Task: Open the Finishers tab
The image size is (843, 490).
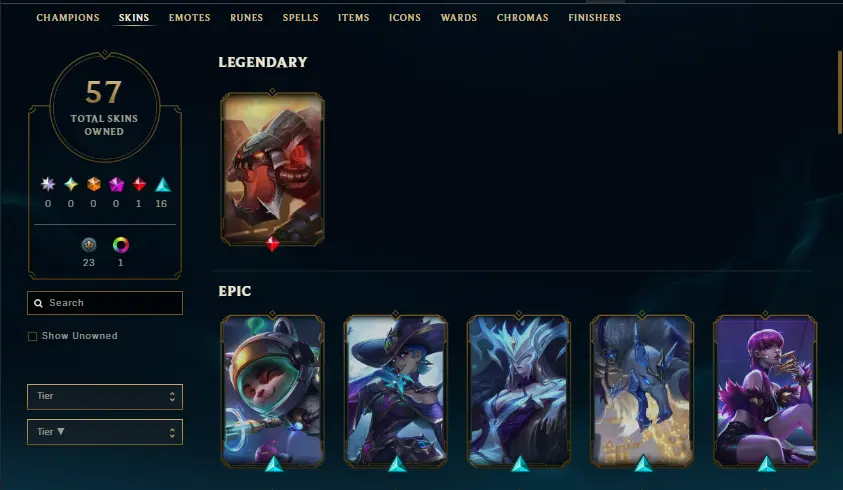Action: pos(595,18)
